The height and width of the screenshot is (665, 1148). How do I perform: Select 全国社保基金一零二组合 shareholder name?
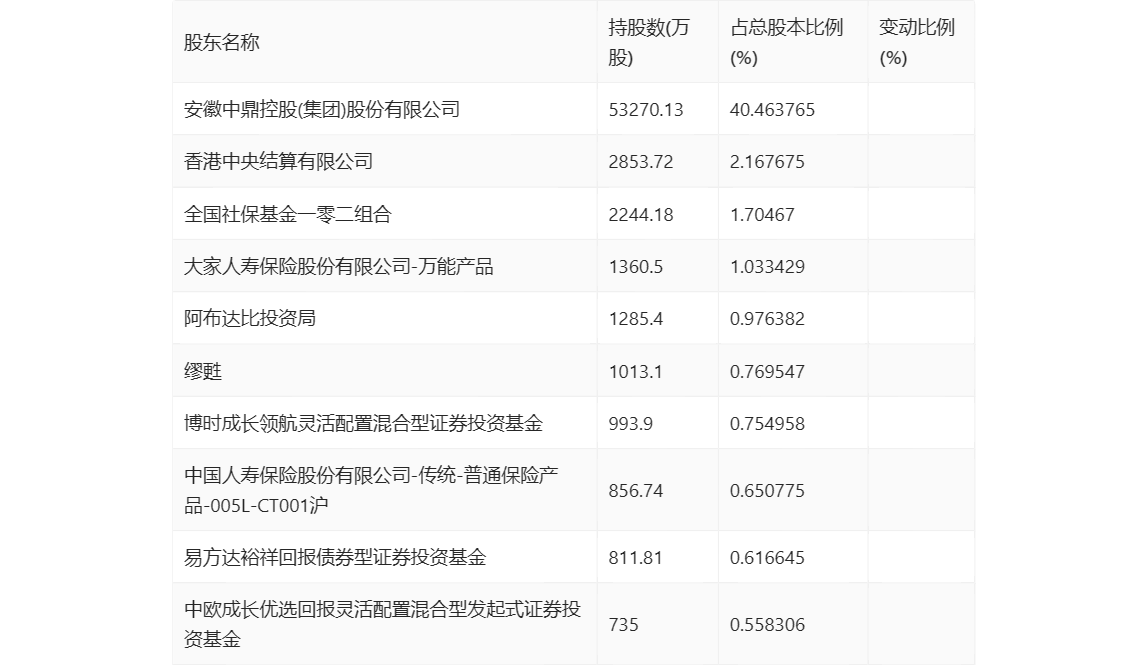pos(288,215)
